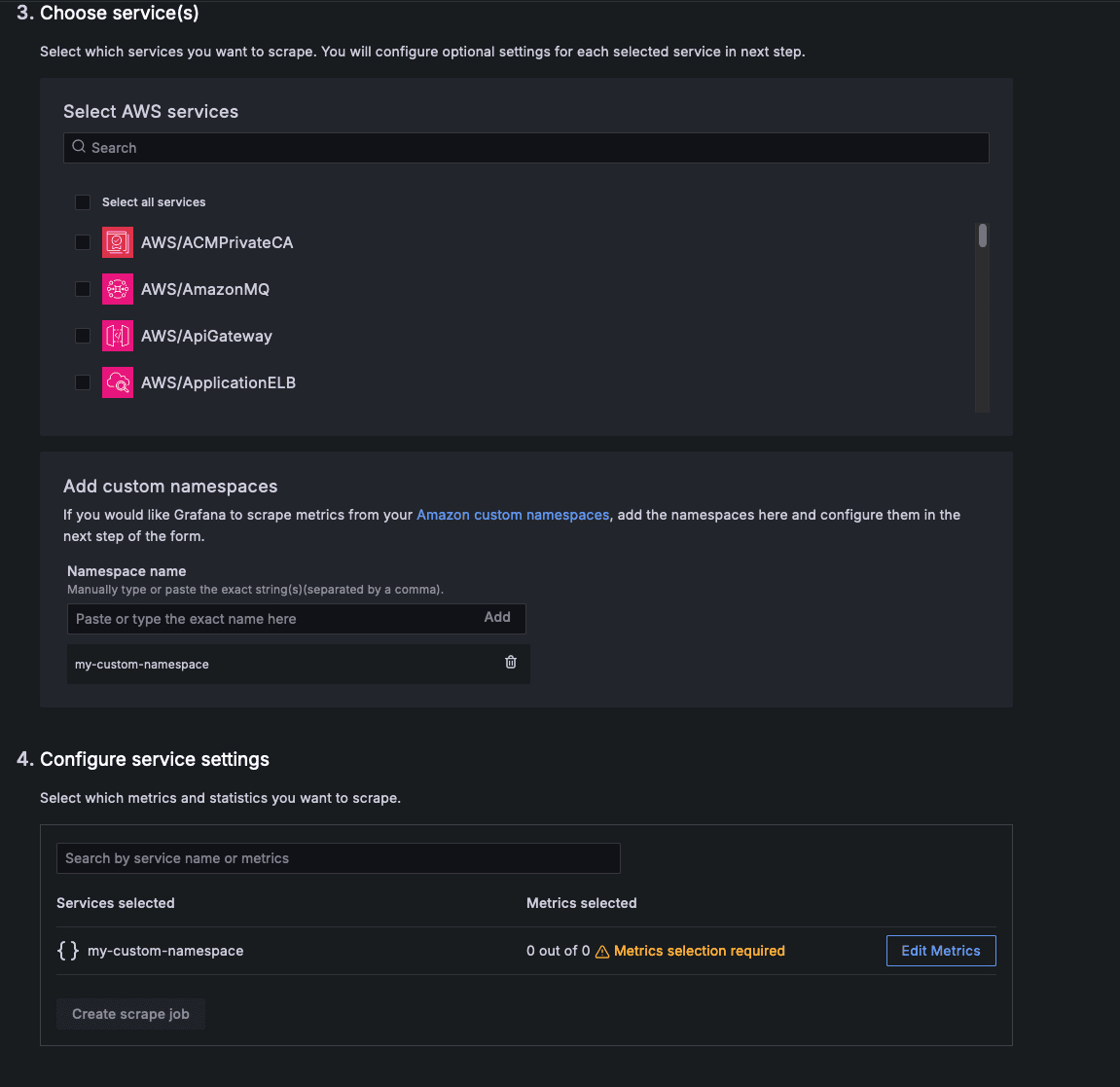The image size is (1120, 1087).
Task: Click the warning triangle next to Metrics selection required
Action: click(x=604, y=950)
